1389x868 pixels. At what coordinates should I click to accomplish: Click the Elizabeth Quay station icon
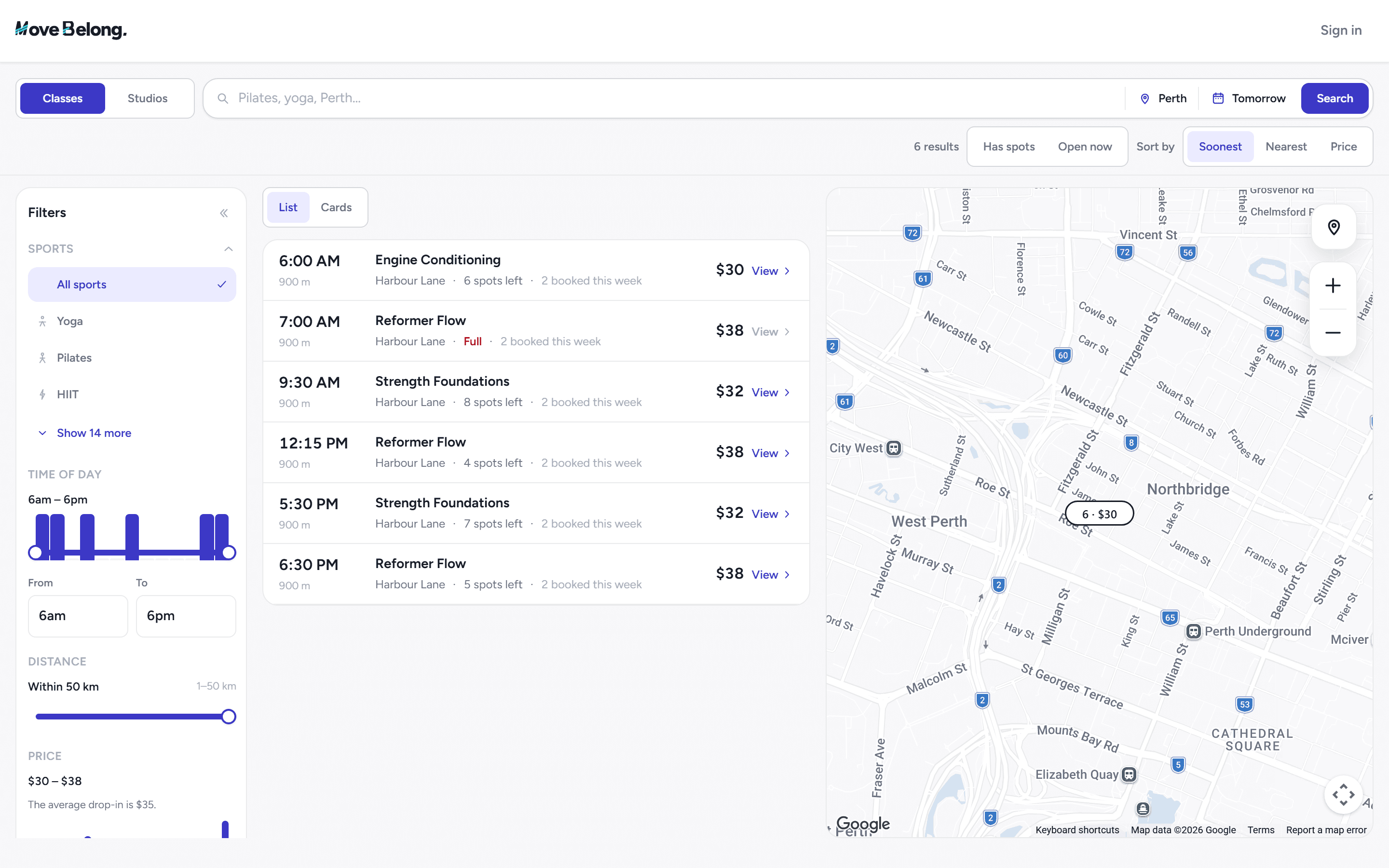pos(1129,774)
